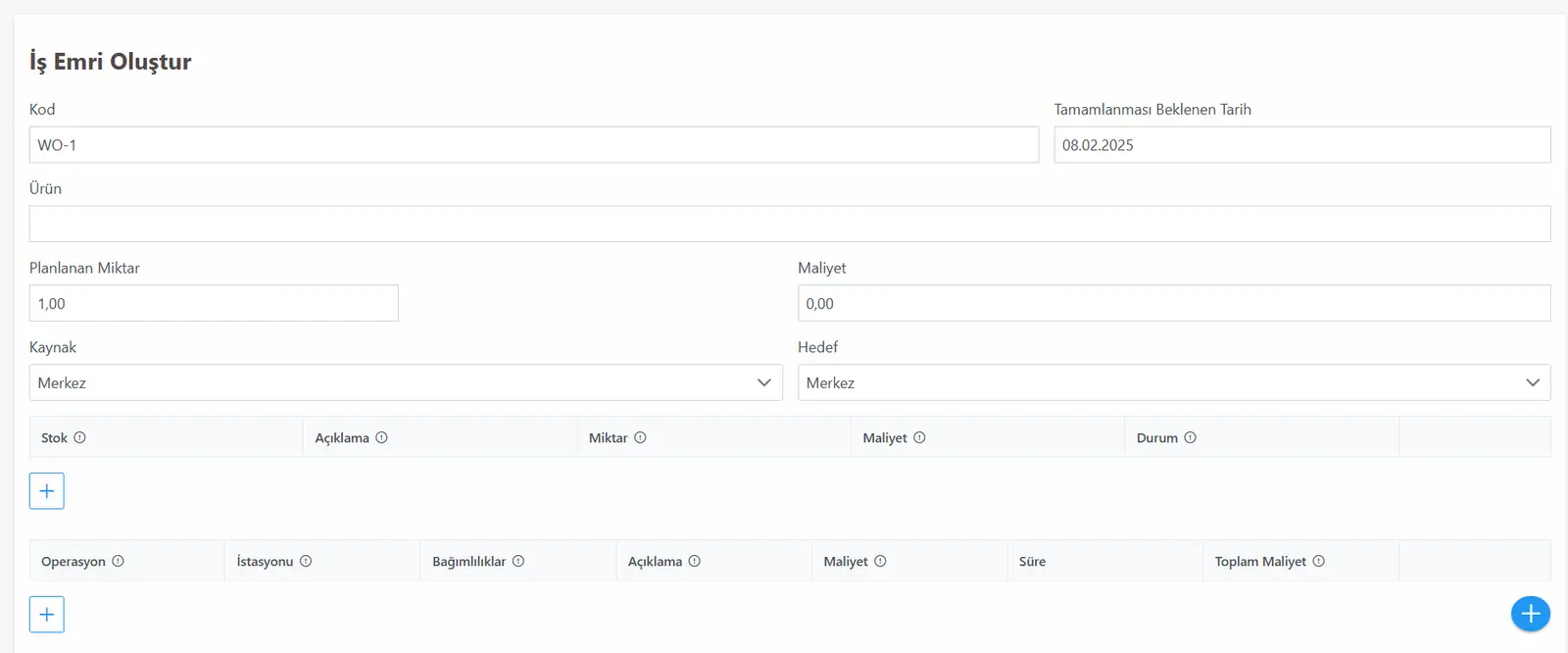The image size is (1568, 653).
Task: Click the Operasyon column header text
Action: 73,562
